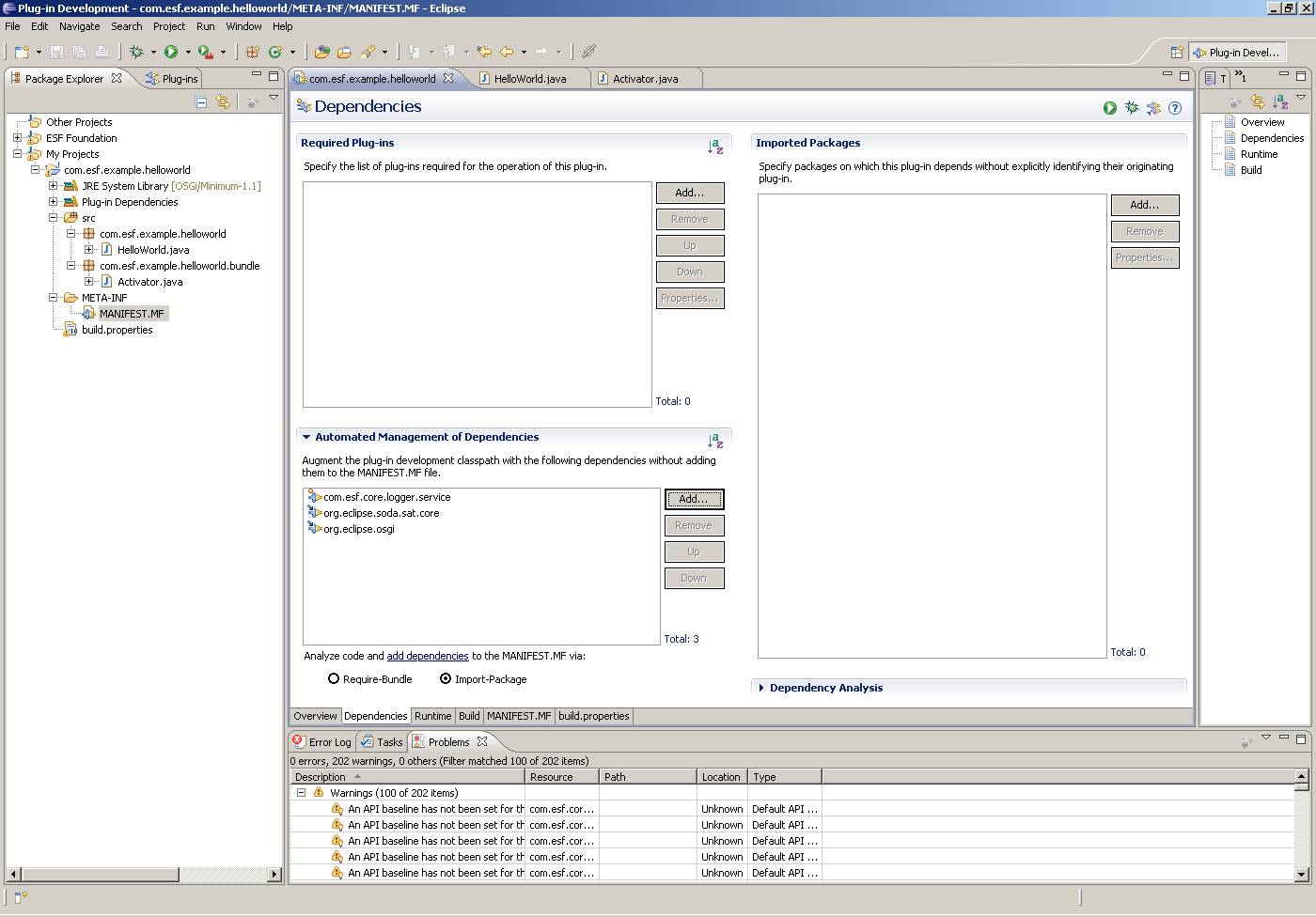Click the New Java Package toolbar icon
1316x917 pixels.
[253, 52]
